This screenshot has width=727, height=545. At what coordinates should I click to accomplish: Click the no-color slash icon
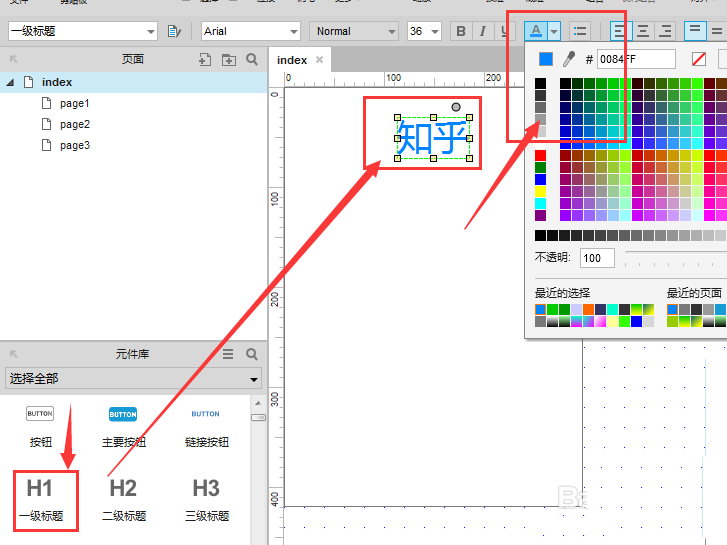699,59
